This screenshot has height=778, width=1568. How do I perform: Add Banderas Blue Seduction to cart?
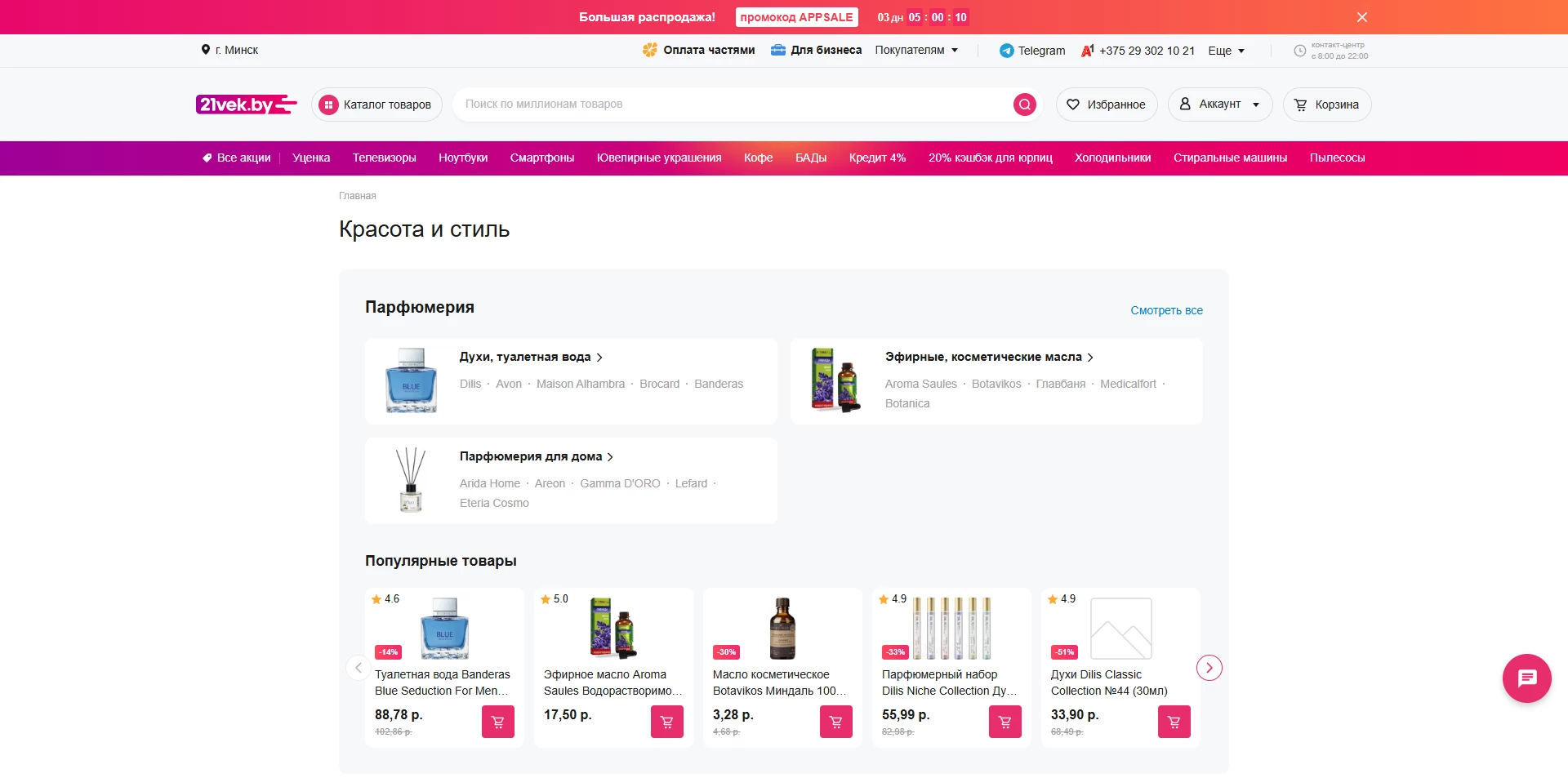point(497,722)
